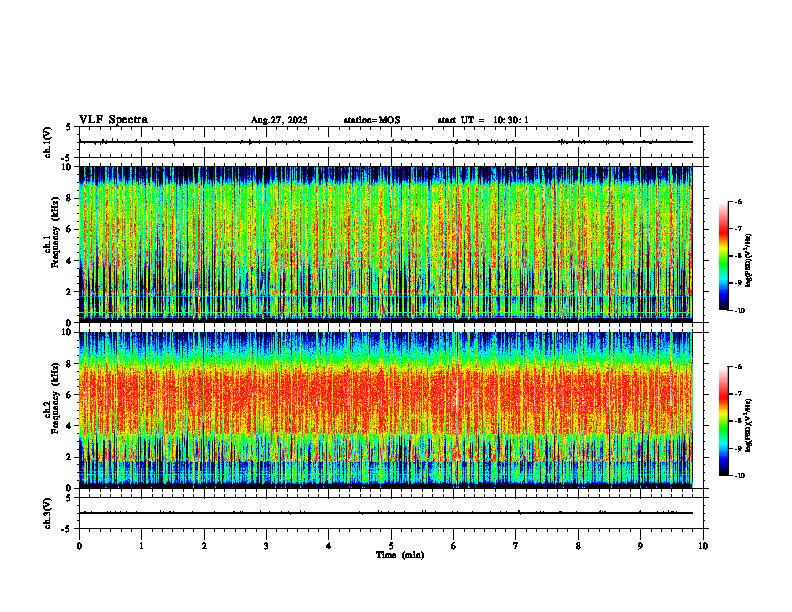Select the ch.2 "Frequency (kHz)" axis label
The width and height of the screenshot is (792, 612).
(x=55, y=397)
